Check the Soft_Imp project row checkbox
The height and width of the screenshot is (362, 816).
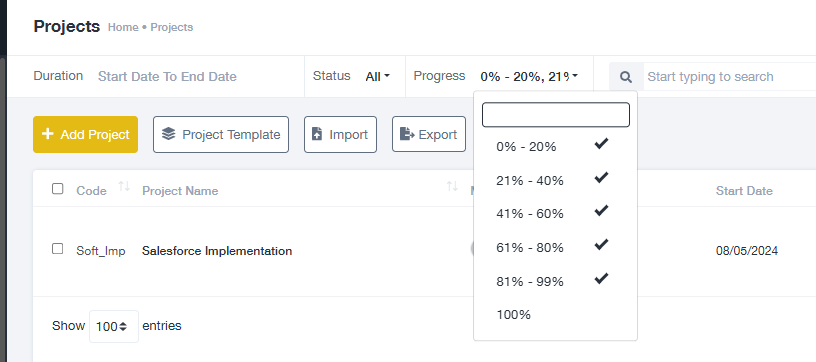58,249
